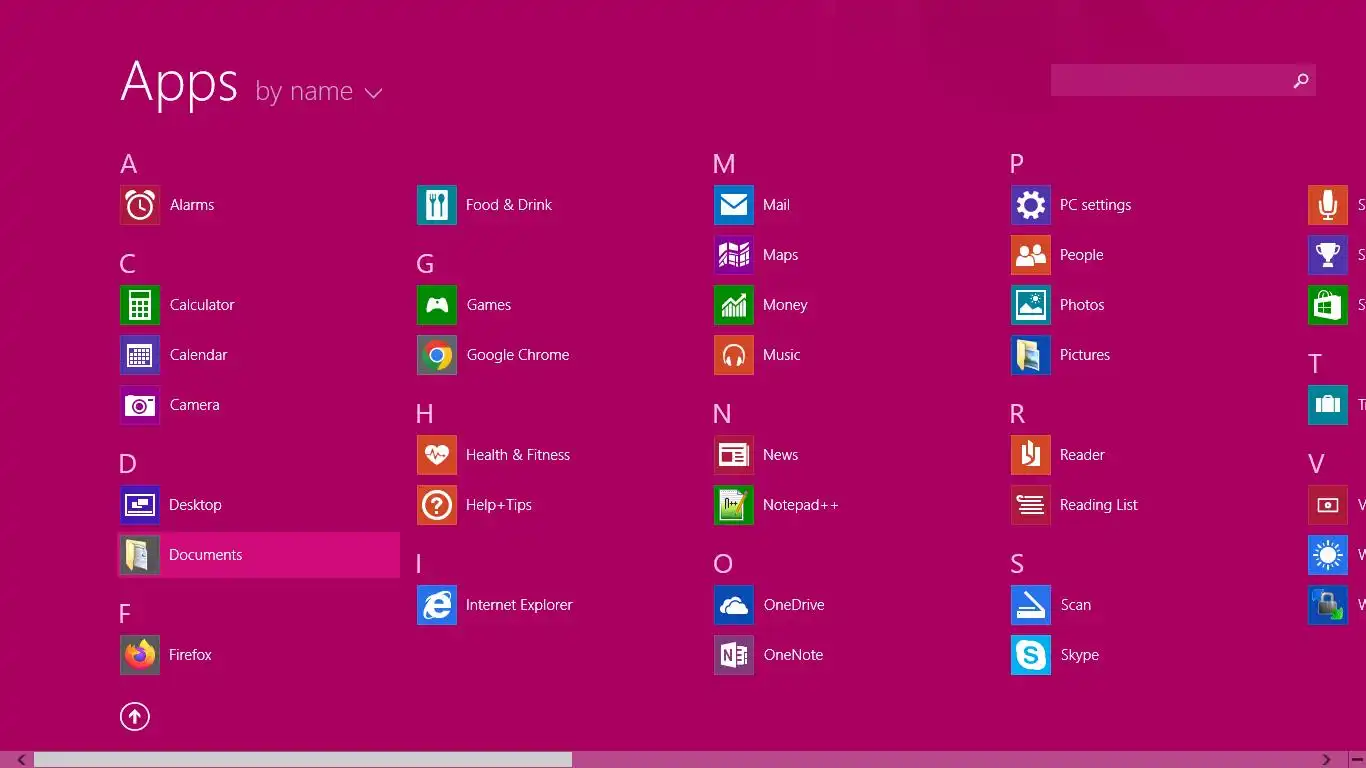Open the Weather sun icon

(x=1328, y=555)
